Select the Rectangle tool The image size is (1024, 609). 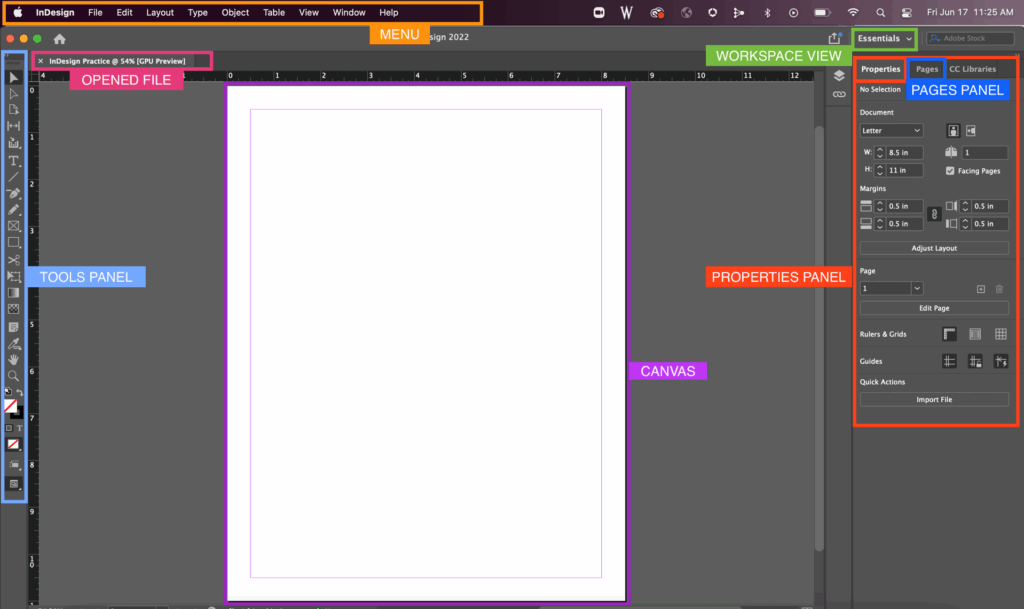pyautogui.click(x=14, y=241)
